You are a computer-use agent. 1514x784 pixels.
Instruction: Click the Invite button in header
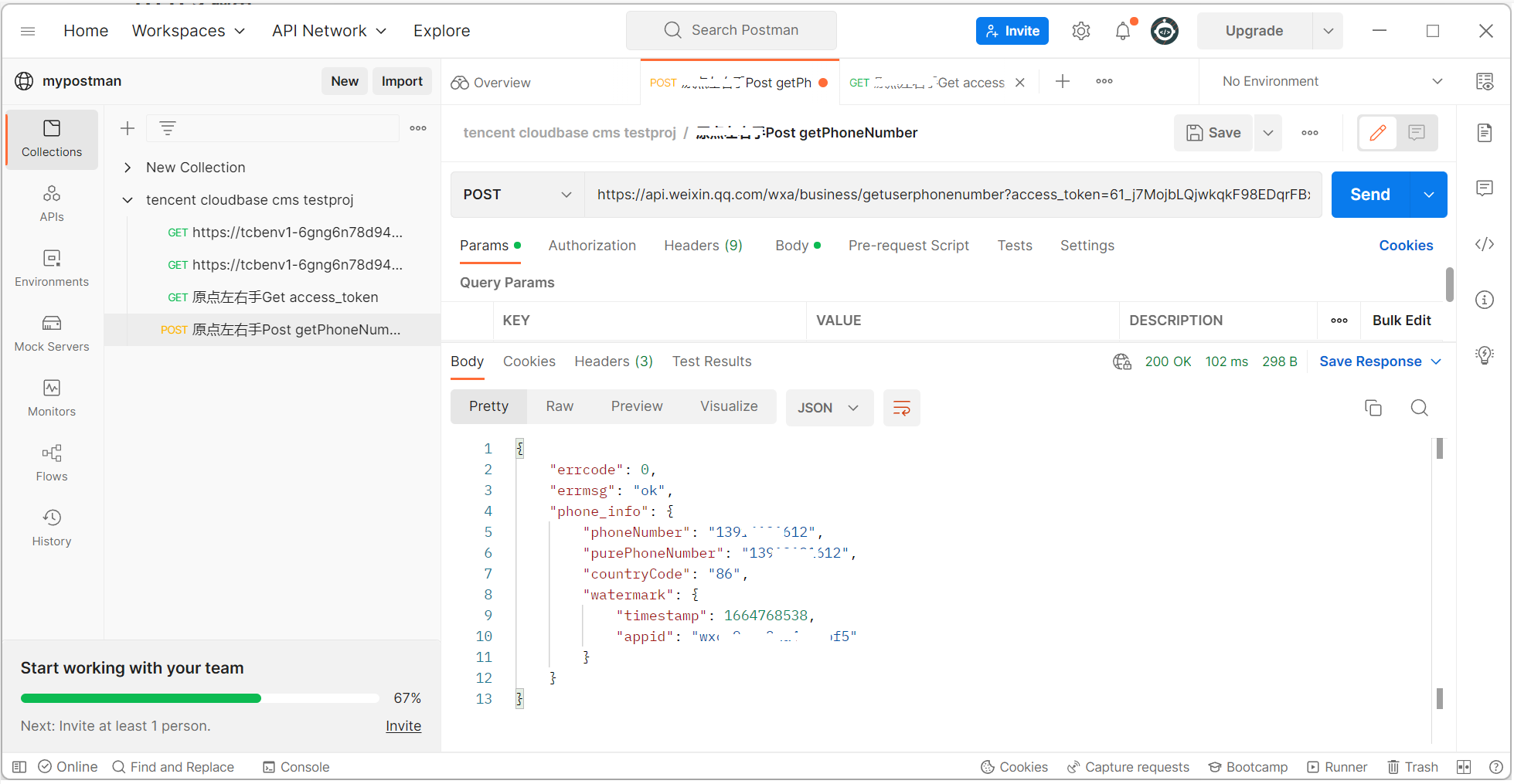(1012, 31)
